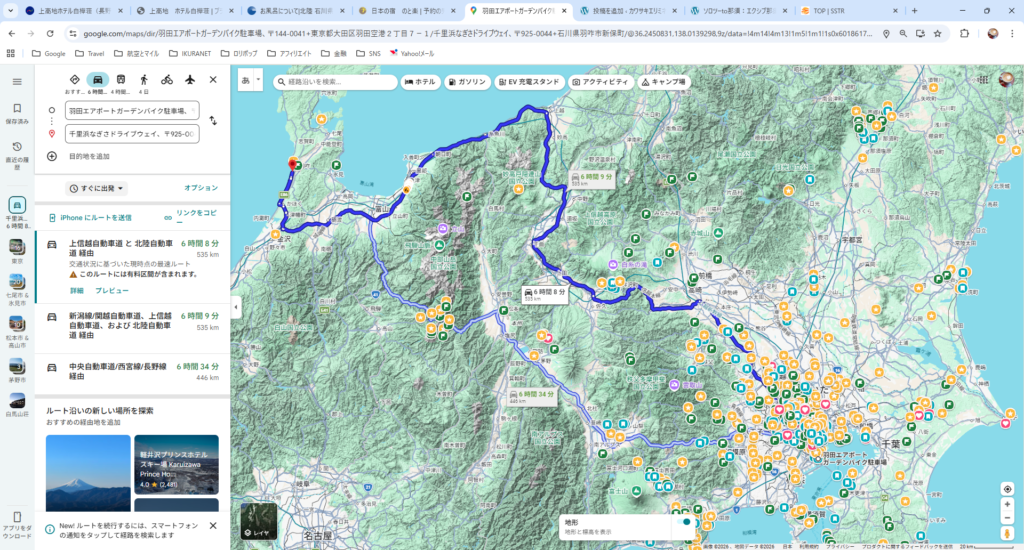1024x550 pixels.
Task: Click the zoom in plus button on map
Action: (1007, 504)
